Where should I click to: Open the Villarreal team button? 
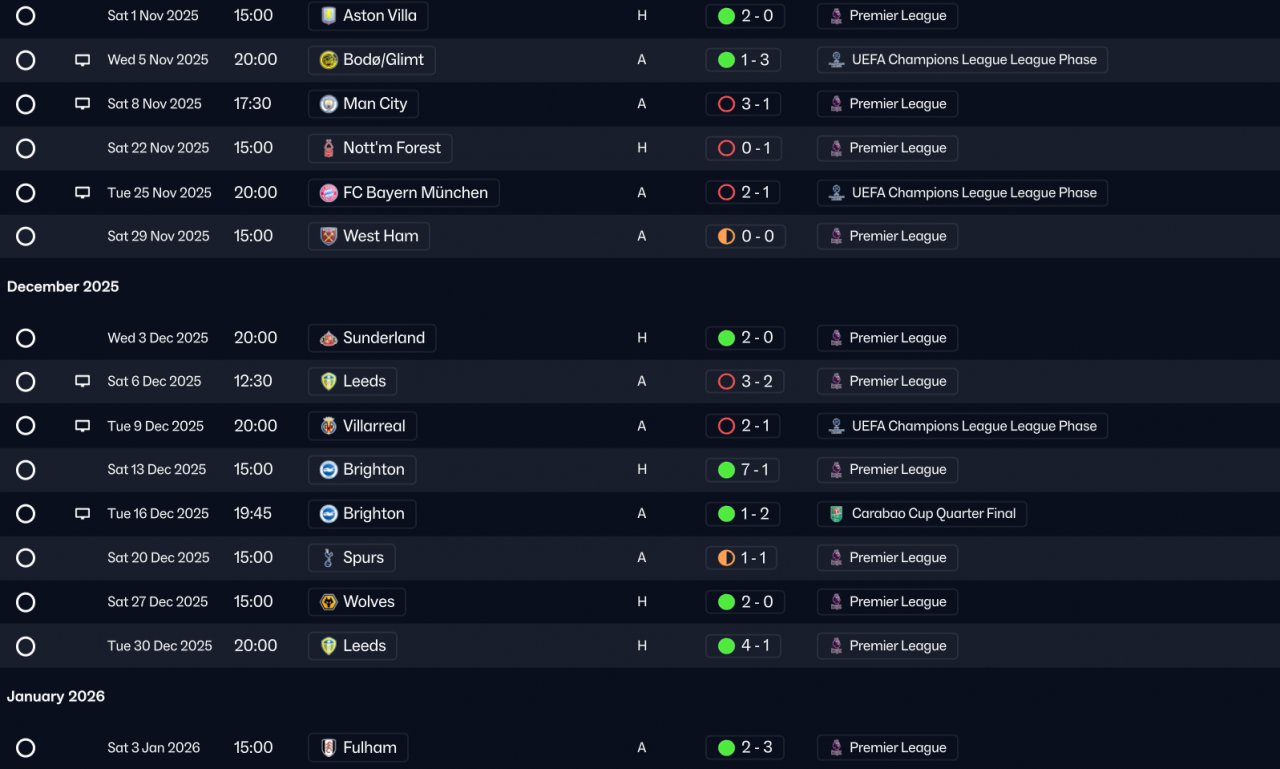pyautogui.click(x=362, y=426)
